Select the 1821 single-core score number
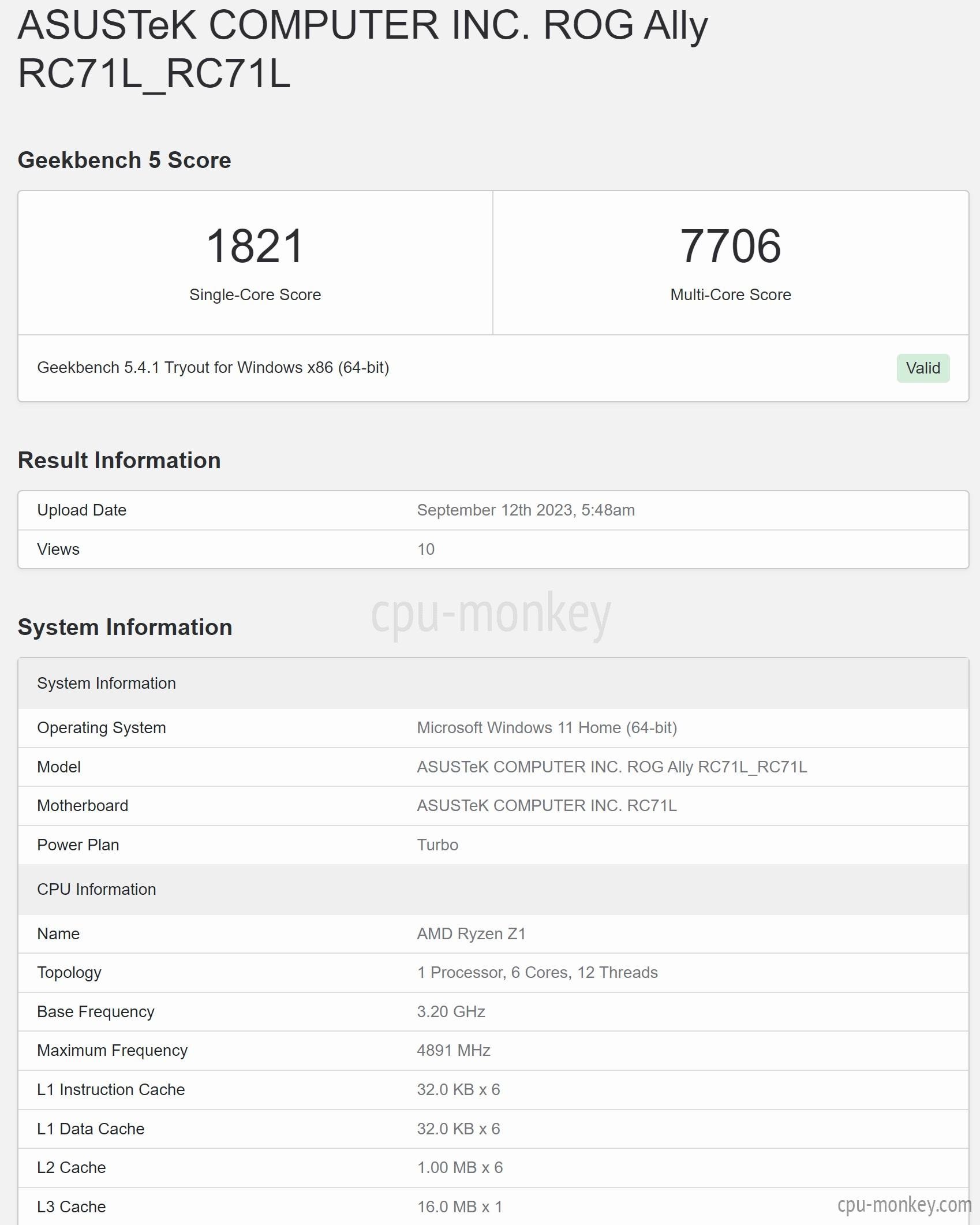The height and width of the screenshot is (1225, 980). (x=255, y=246)
